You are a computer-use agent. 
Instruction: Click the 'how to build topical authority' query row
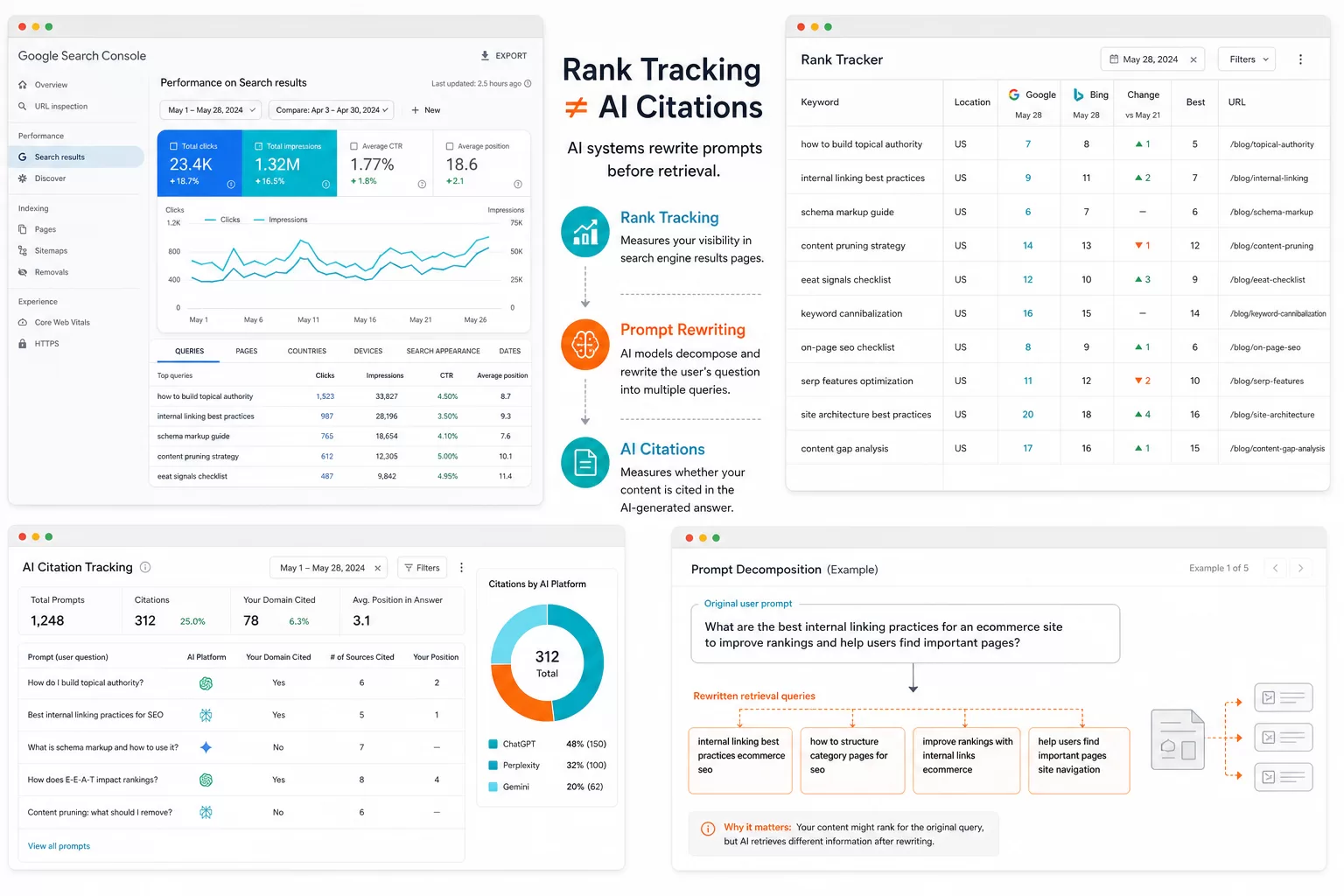tap(343, 396)
